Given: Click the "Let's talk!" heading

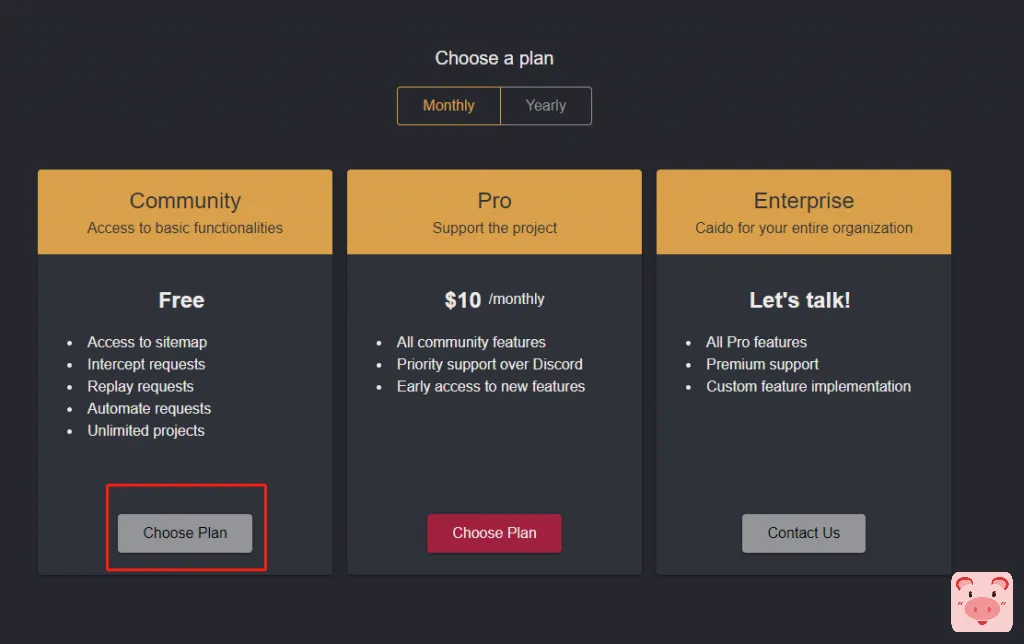Looking at the screenshot, I should click(x=800, y=300).
